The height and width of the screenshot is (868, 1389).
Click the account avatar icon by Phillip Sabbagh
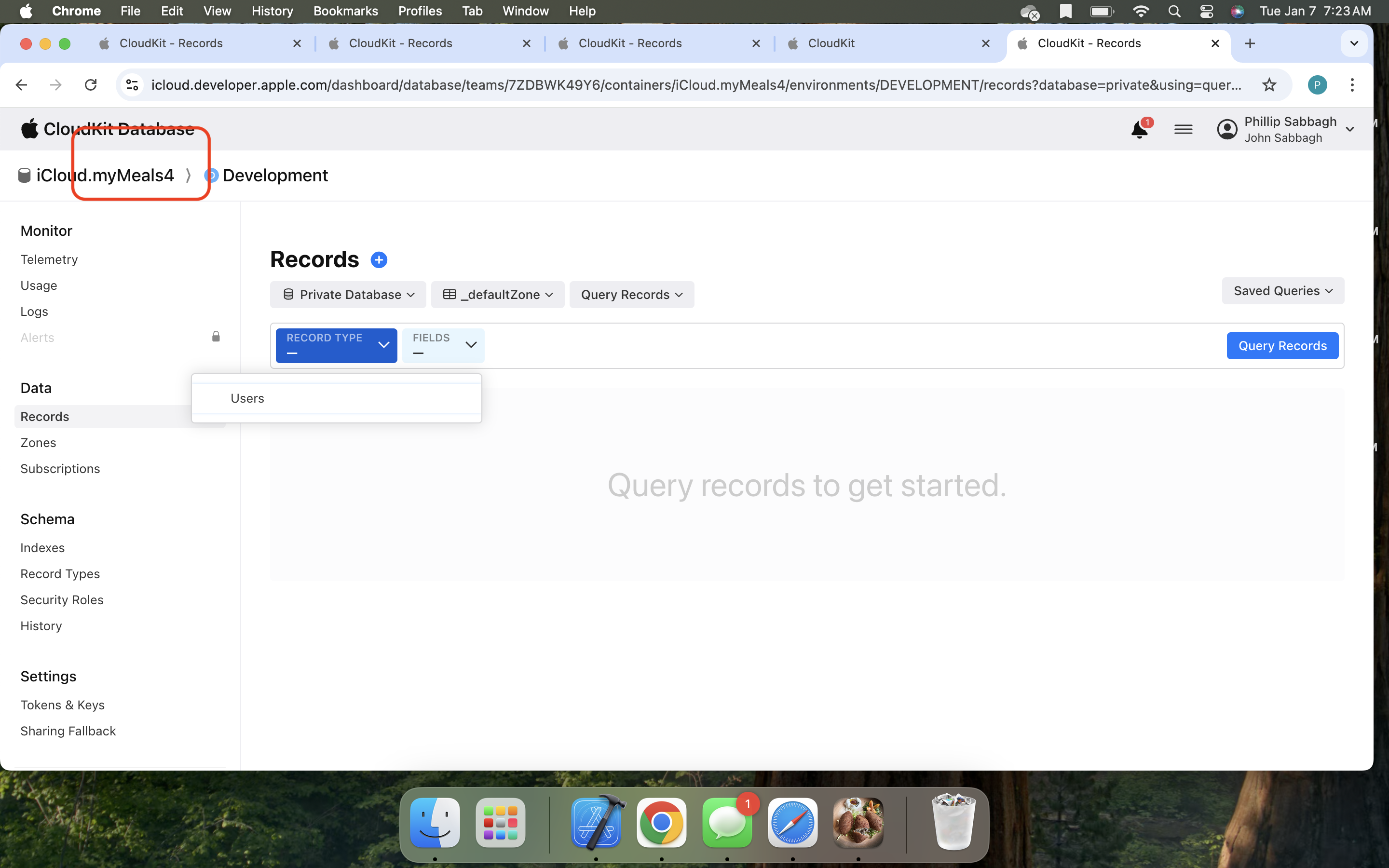click(x=1226, y=129)
